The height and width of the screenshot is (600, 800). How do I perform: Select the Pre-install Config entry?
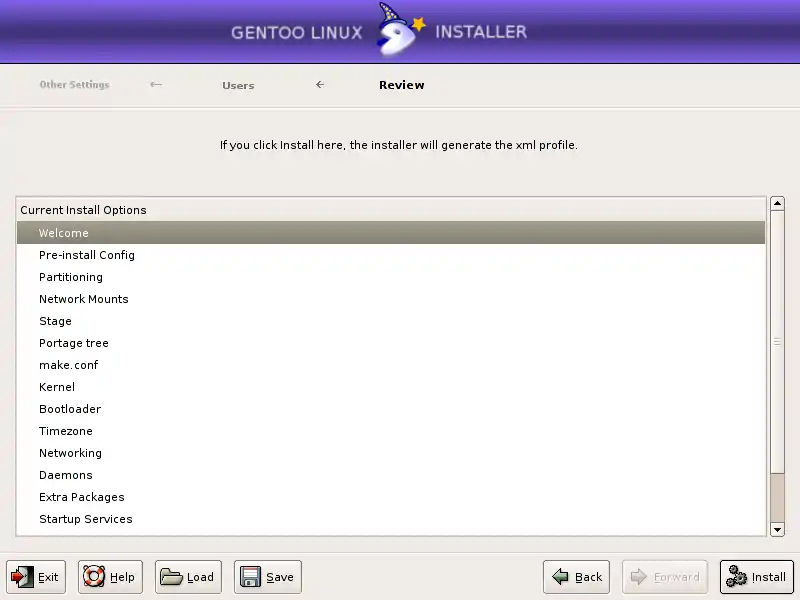(87, 255)
